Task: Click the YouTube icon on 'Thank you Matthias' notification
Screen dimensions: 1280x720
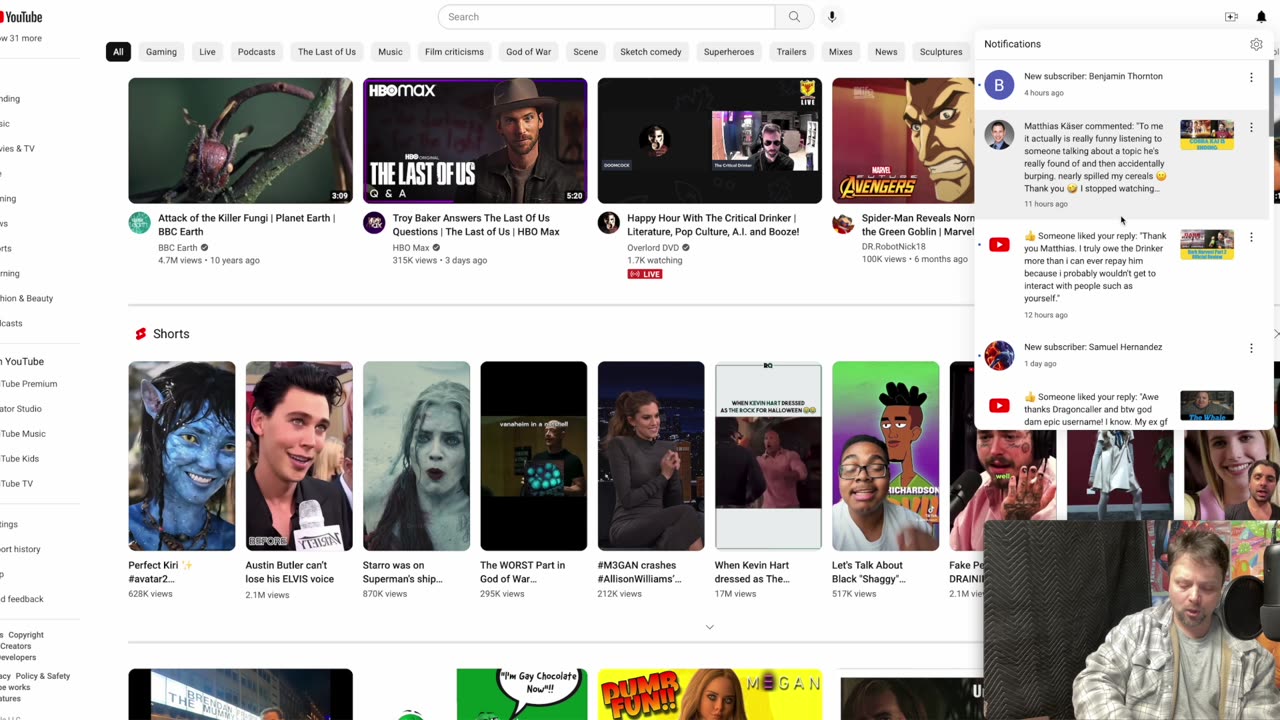Action: [999, 244]
